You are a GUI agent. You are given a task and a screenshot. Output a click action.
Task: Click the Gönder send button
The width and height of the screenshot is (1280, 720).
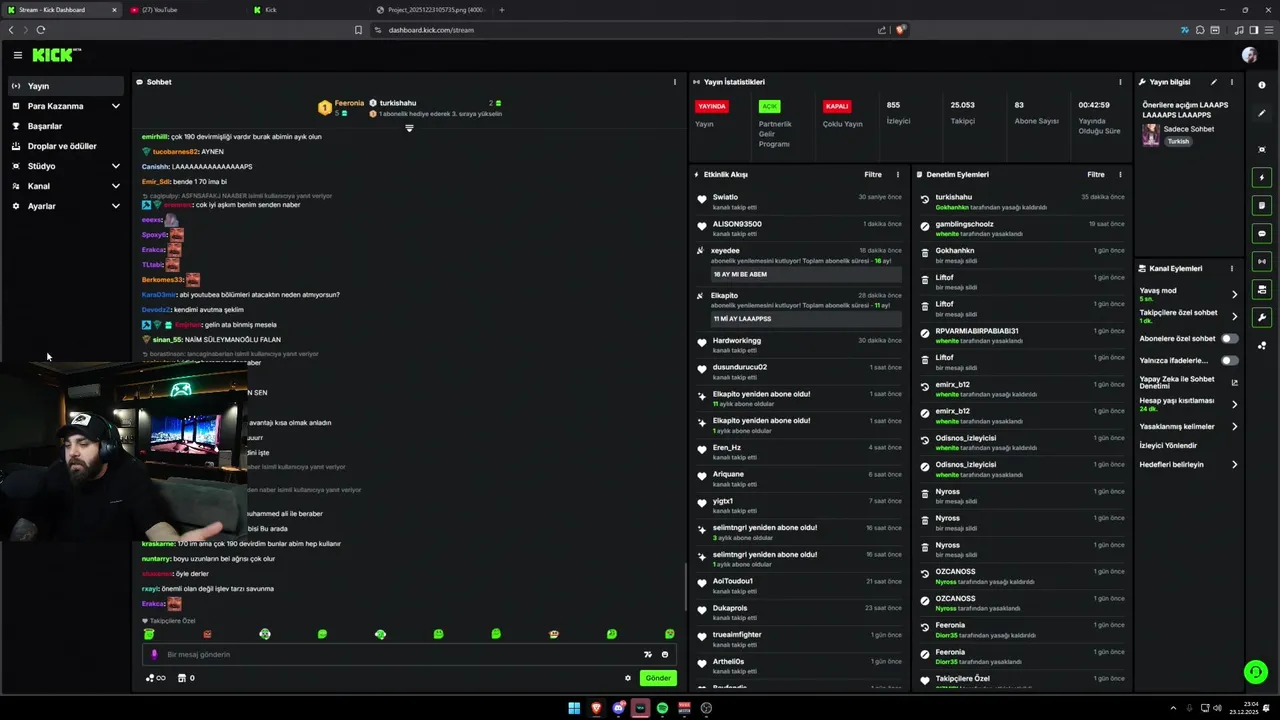[658, 678]
